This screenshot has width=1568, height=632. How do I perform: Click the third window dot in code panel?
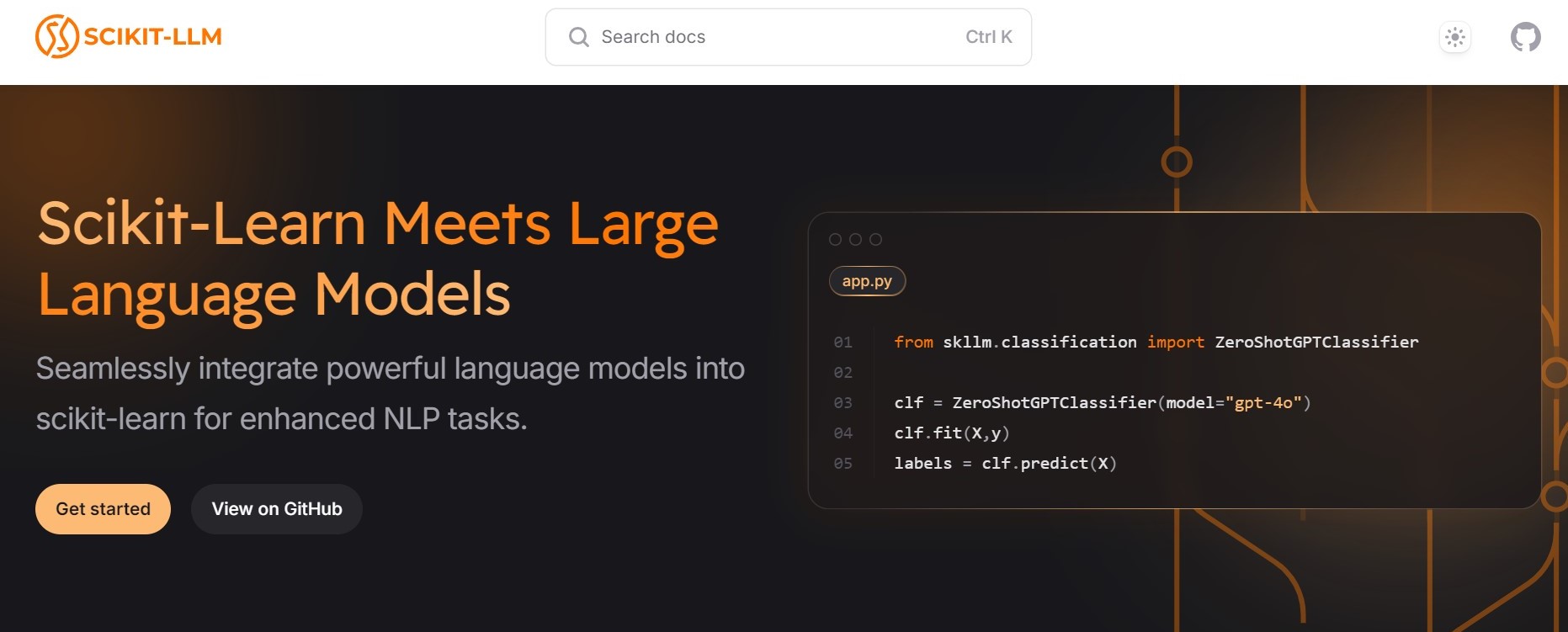click(x=875, y=240)
